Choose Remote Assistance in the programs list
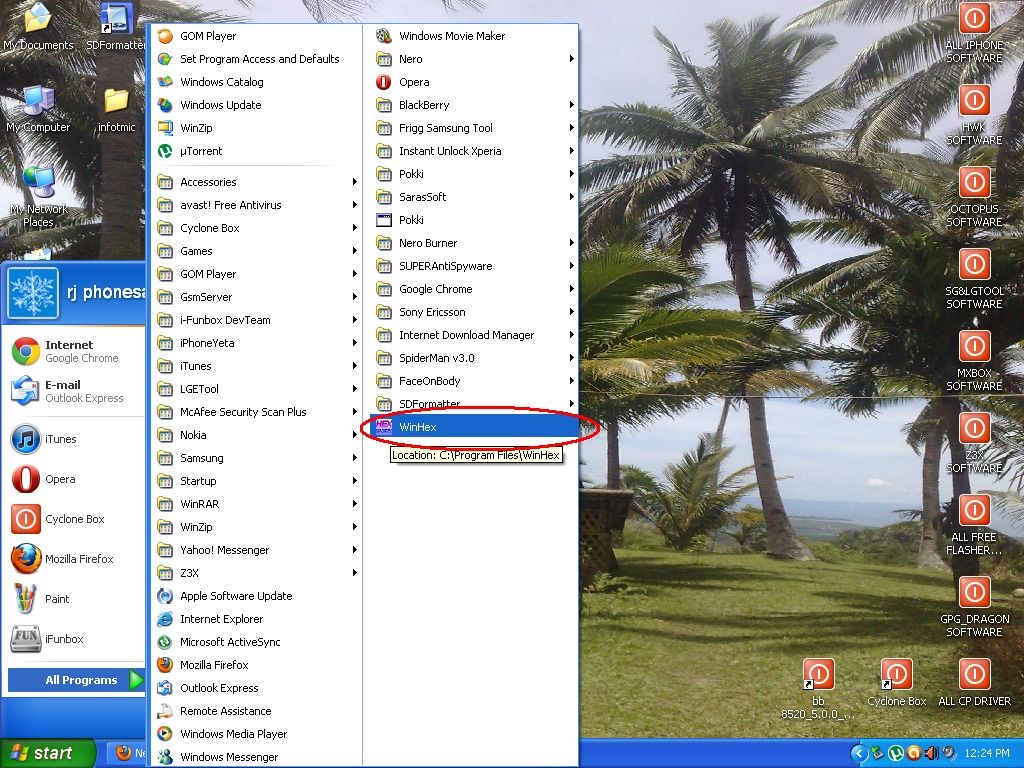 pos(256,711)
